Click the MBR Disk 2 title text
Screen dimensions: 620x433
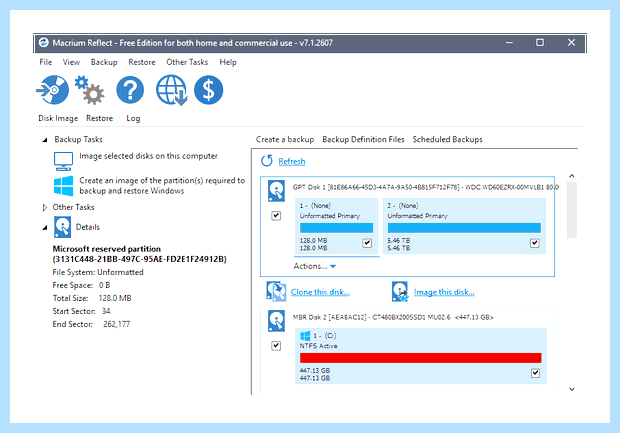(x=393, y=317)
